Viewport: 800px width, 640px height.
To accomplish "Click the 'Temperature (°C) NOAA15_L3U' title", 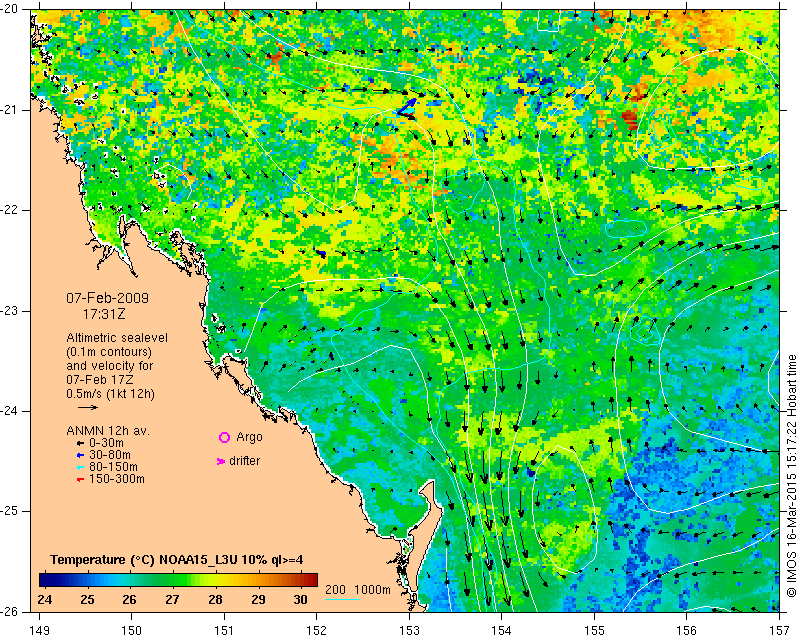I will point(145,560).
